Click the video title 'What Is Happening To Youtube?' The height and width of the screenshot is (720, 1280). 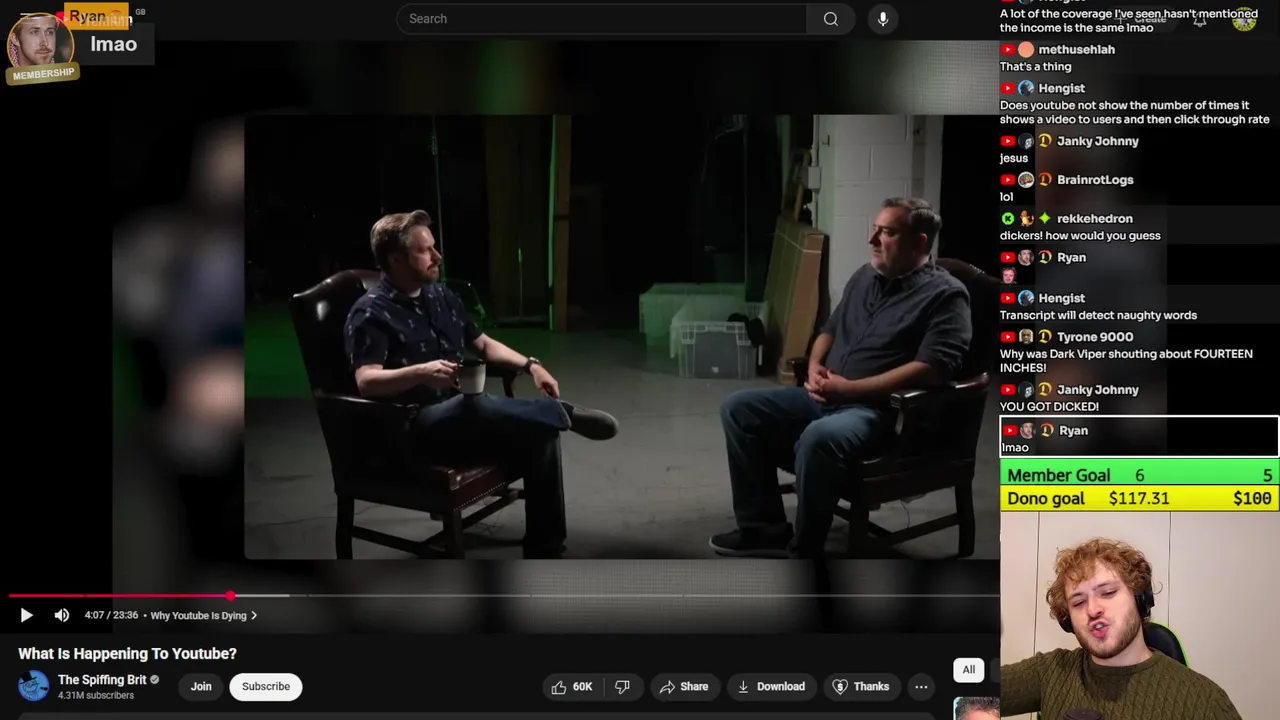pyautogui.click(x=127, y=654)
